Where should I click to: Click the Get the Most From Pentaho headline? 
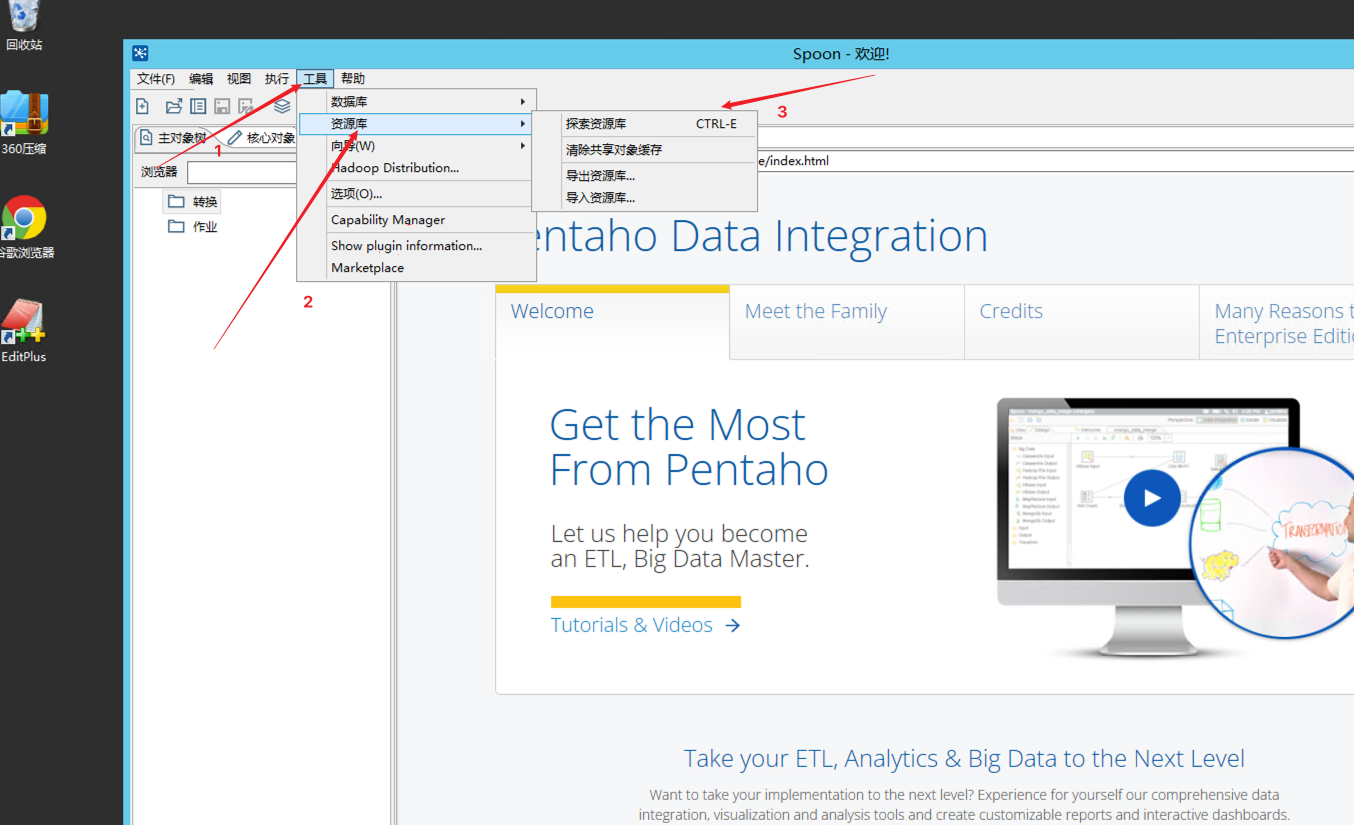coord(689,447)
